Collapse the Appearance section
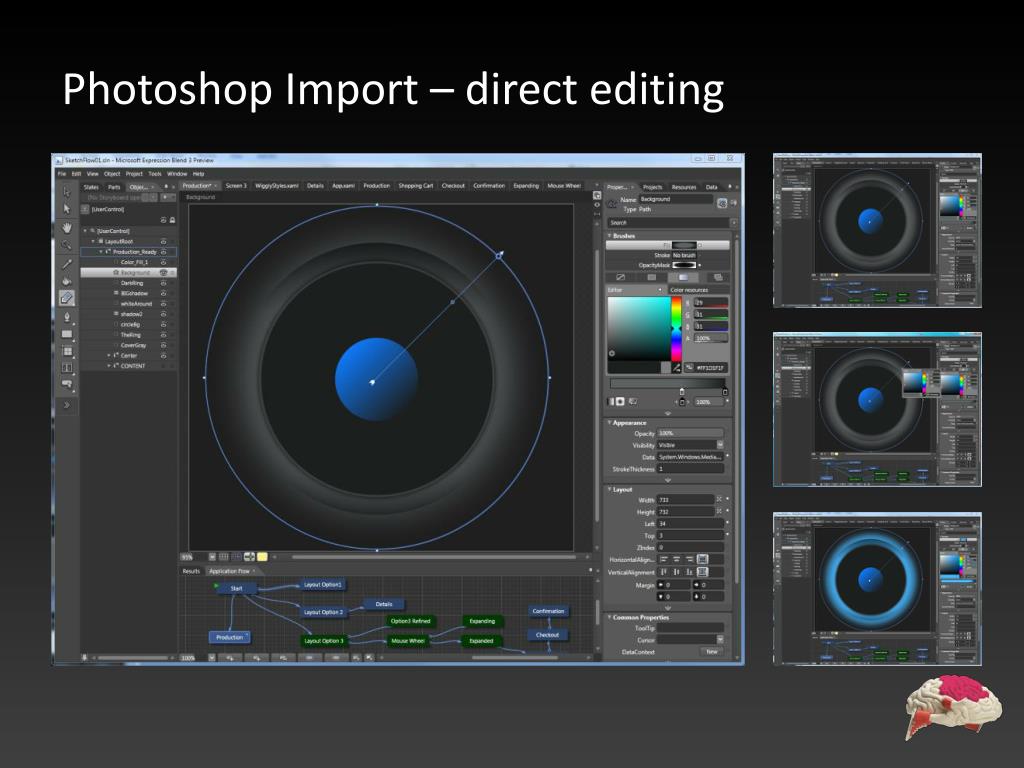This screenshot has width=1024, height=768. click(609, 423)
